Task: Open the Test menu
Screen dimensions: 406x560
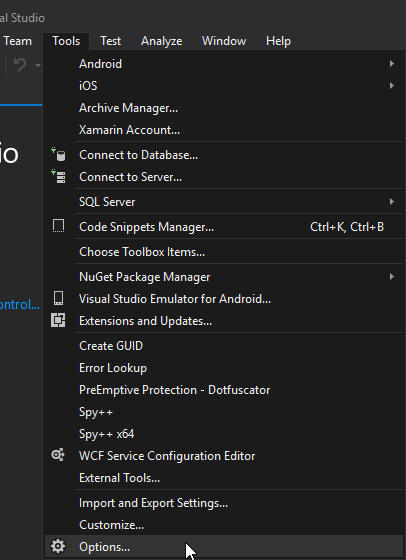Action: coord(110,41)
